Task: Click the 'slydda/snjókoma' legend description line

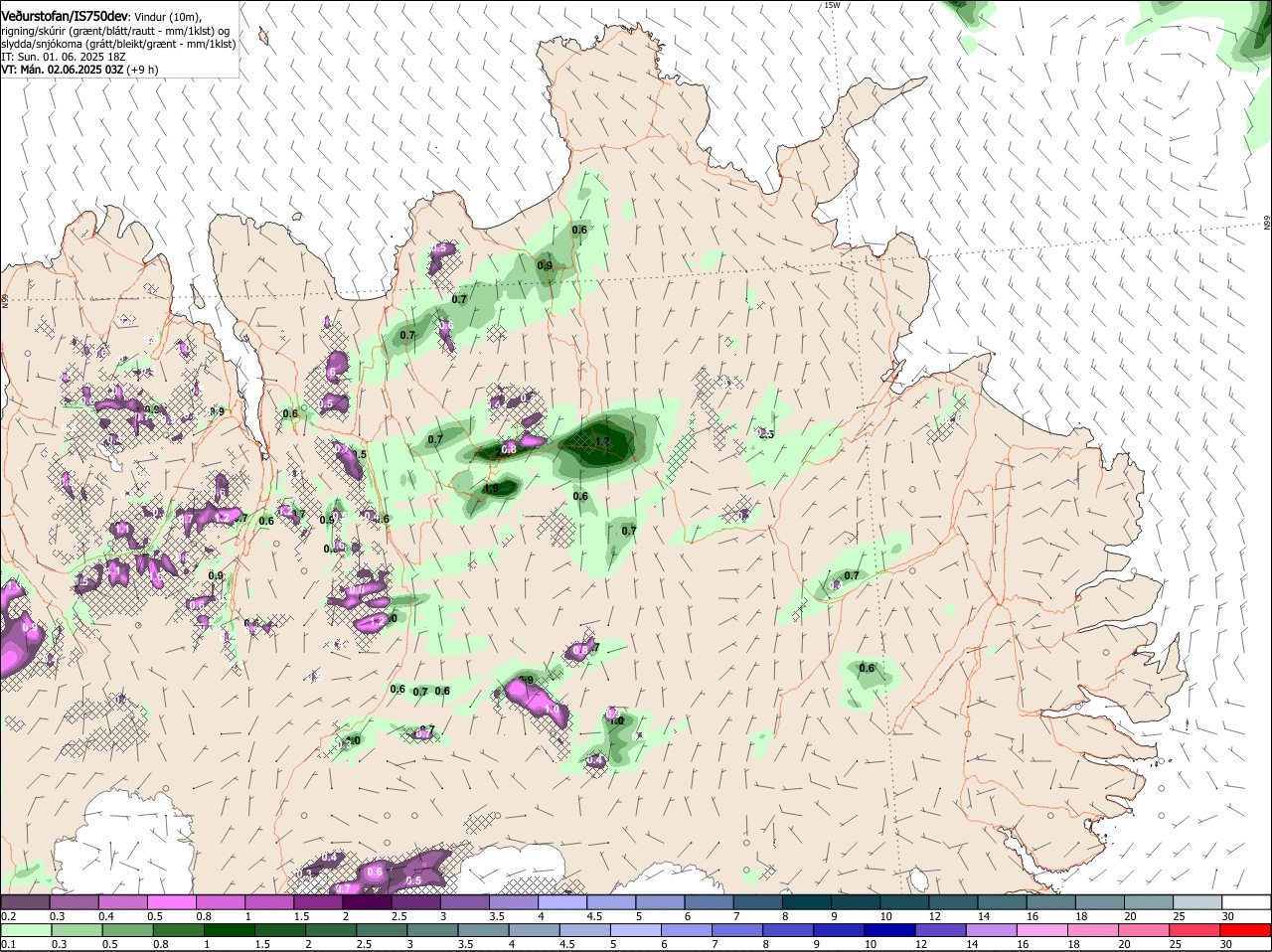Action: click(x=118, y=44)
